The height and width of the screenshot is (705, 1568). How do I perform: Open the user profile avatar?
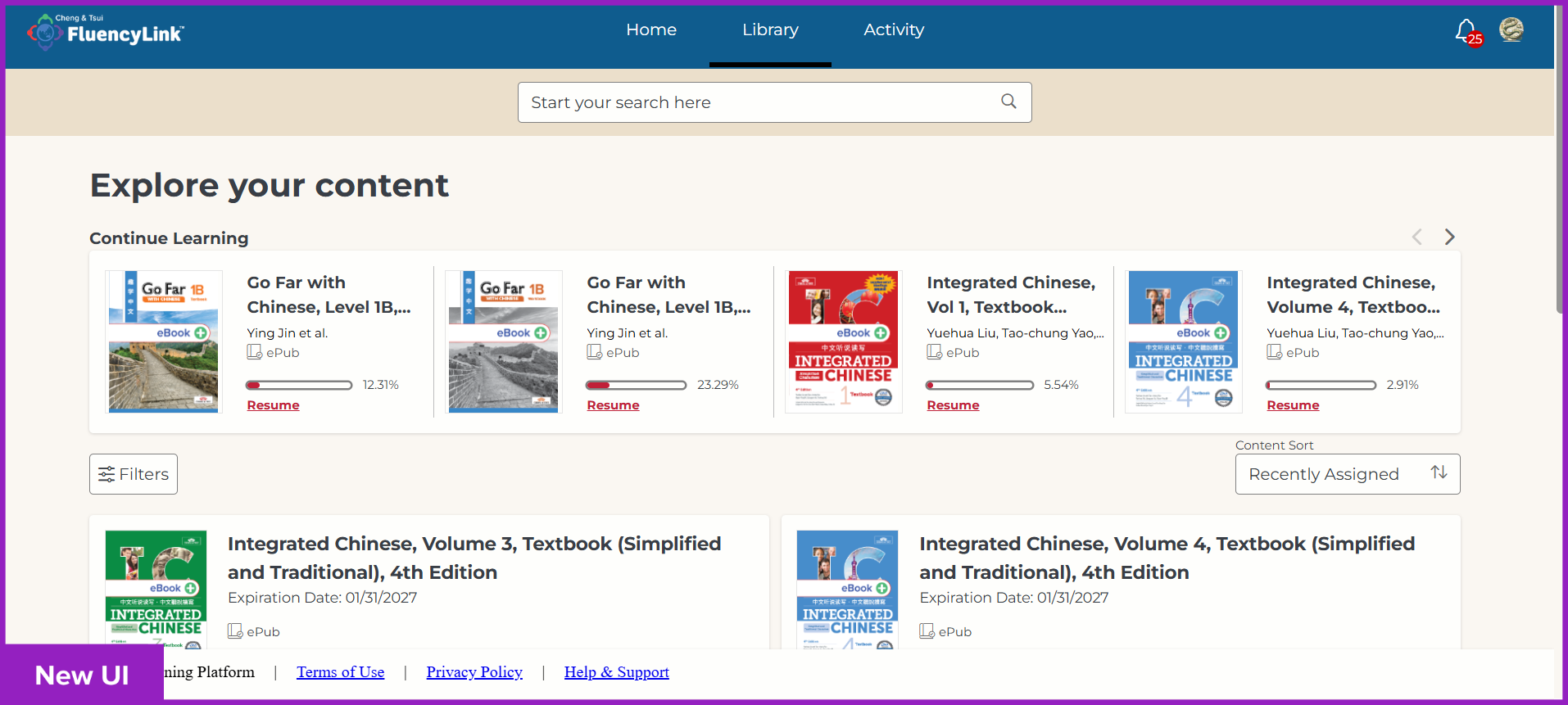1511,30
